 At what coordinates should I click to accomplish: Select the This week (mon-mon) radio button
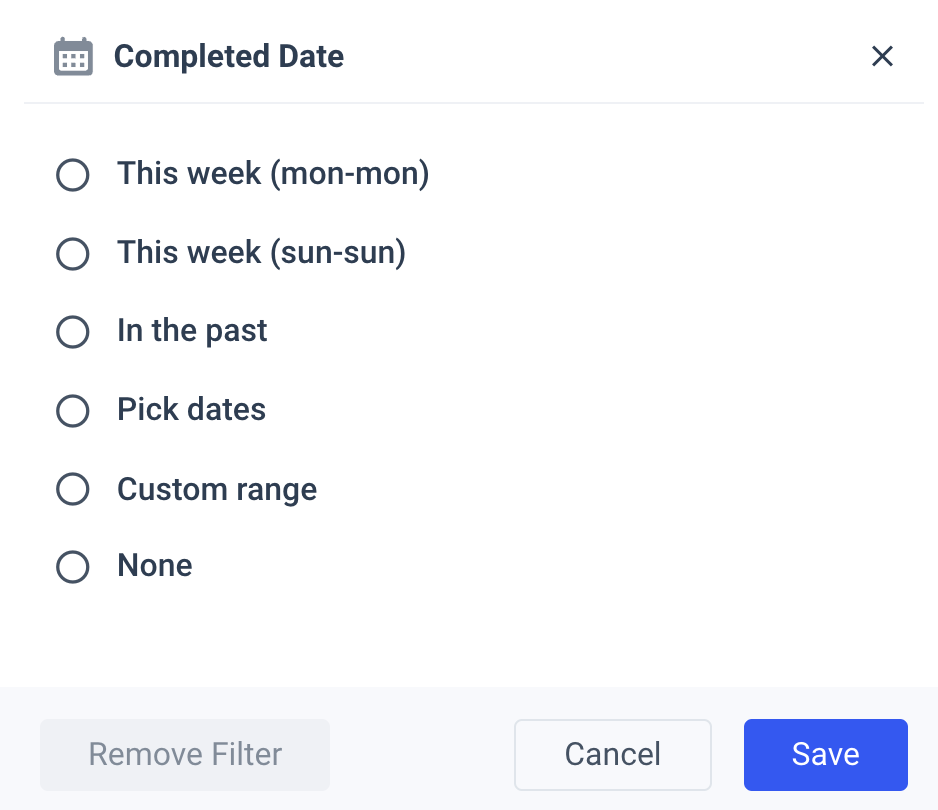point(73,175)
